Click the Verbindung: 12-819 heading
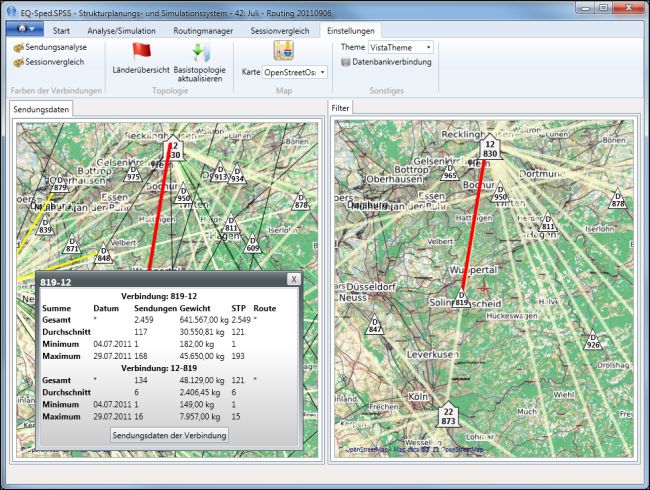The height and width of the screenshot is (490, 650). 159,368
